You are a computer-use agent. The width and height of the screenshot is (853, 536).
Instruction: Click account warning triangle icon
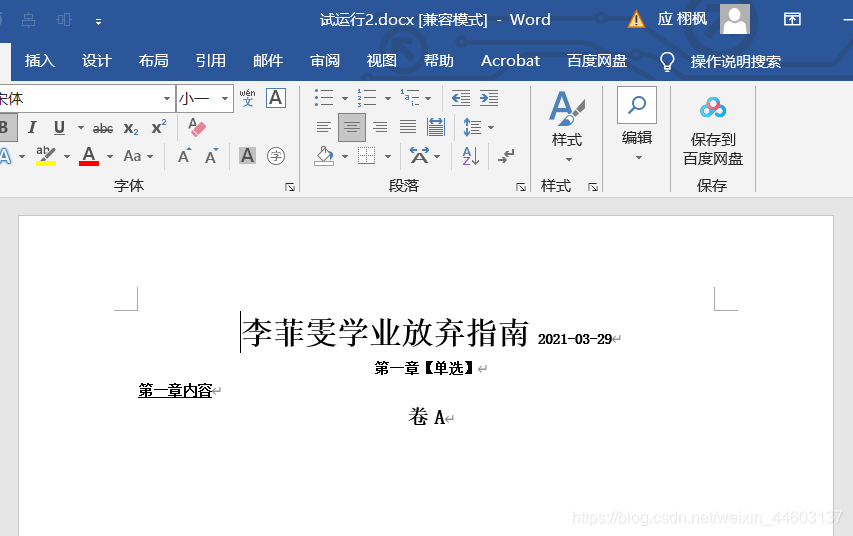click(x=636, y=20)
